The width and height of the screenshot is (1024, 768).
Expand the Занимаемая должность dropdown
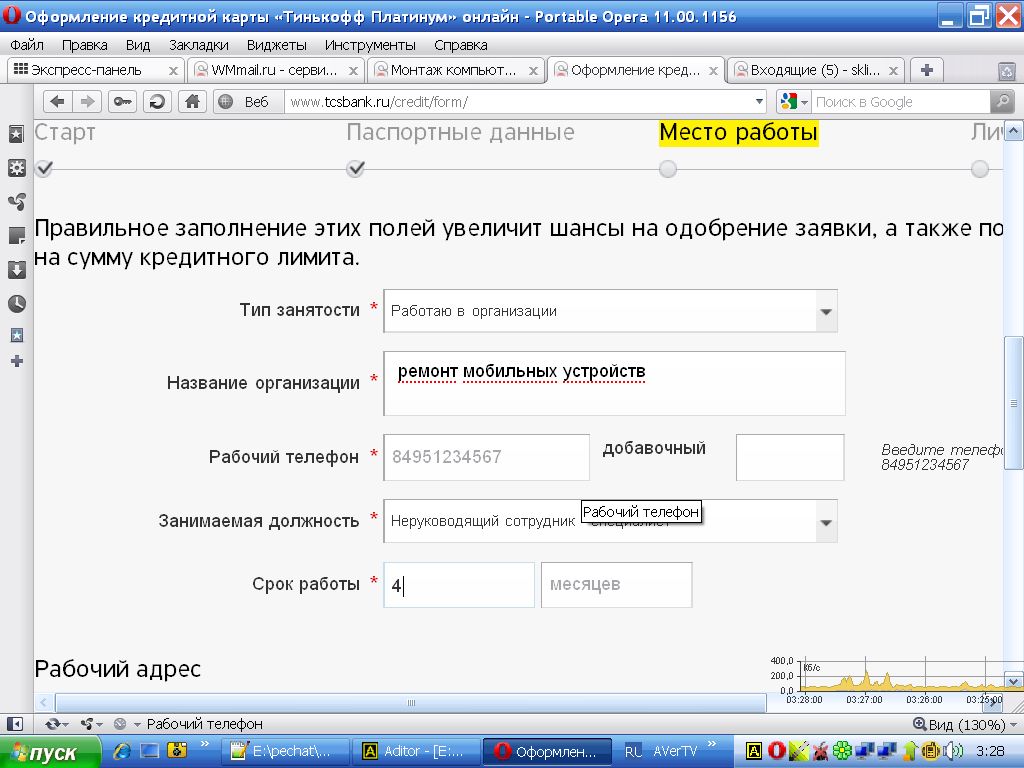825,522
